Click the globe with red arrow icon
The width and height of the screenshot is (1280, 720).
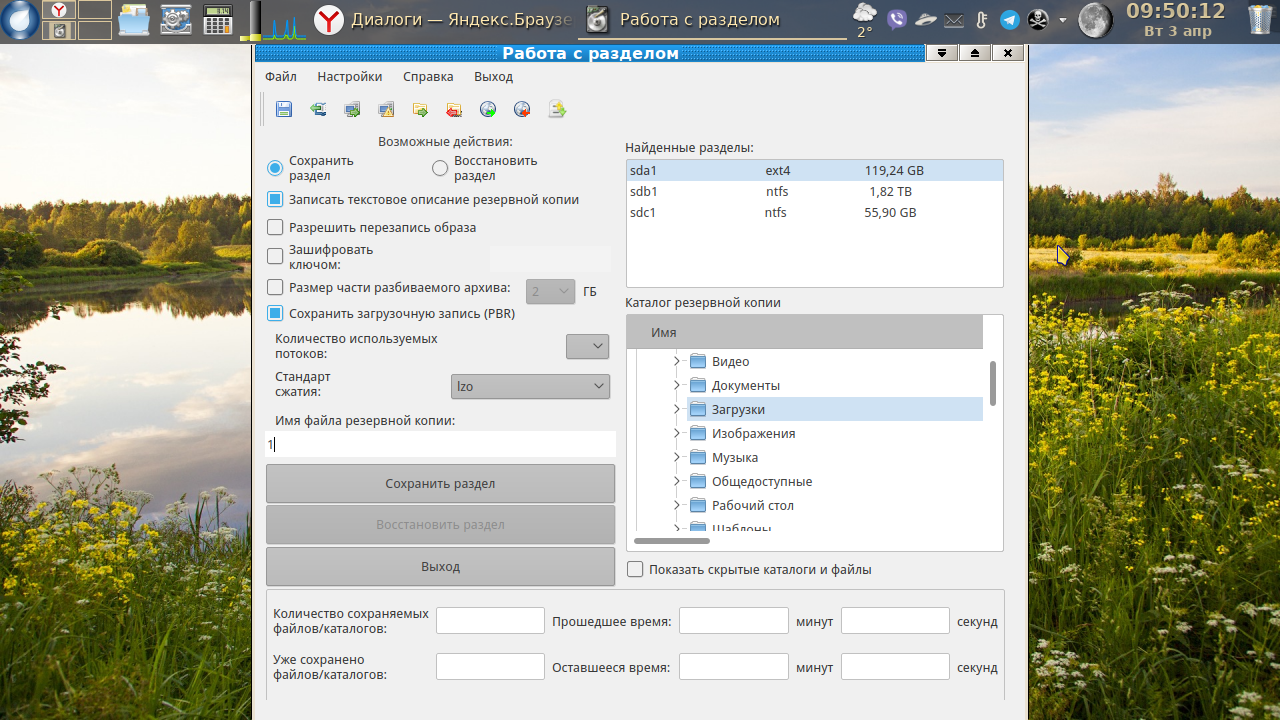(522, 110)
